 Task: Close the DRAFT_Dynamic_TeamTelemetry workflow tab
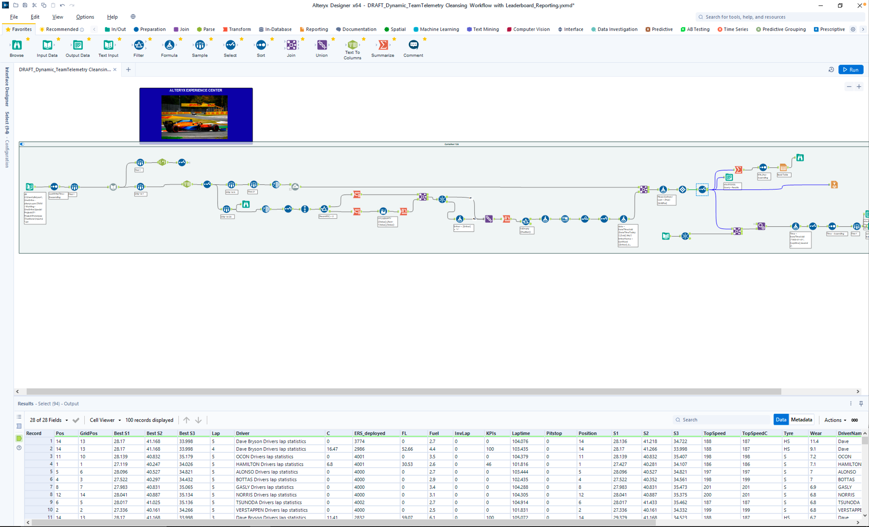pyautogui.click(x=115, y=70)
